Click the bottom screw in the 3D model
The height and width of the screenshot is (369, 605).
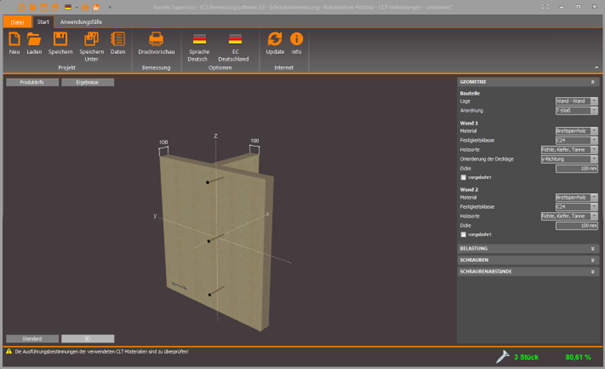click(216, 291)
